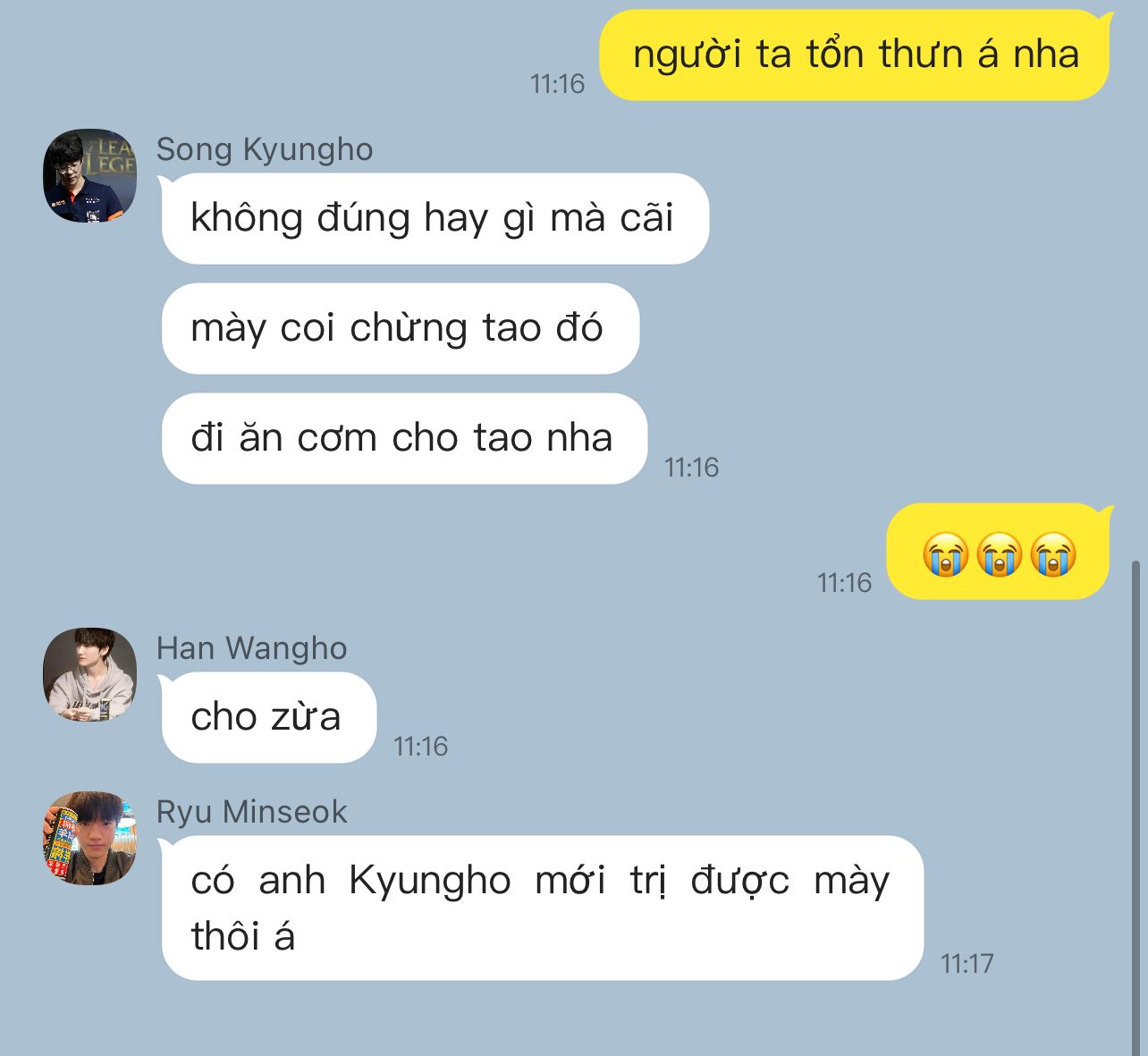Select message 'không đúng hay gì mà cãi'
The height and width of the screenshot is (1056, 1148).
tap(435, 218)
